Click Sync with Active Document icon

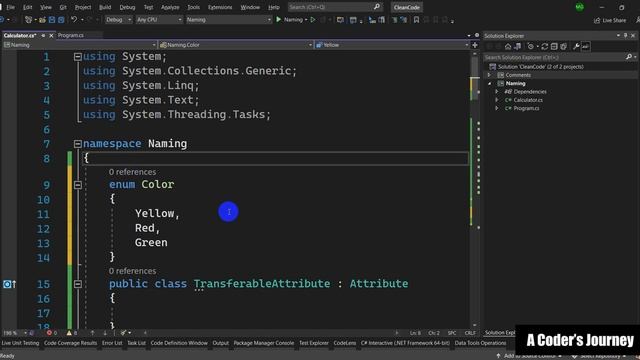[x=544, y=47]
